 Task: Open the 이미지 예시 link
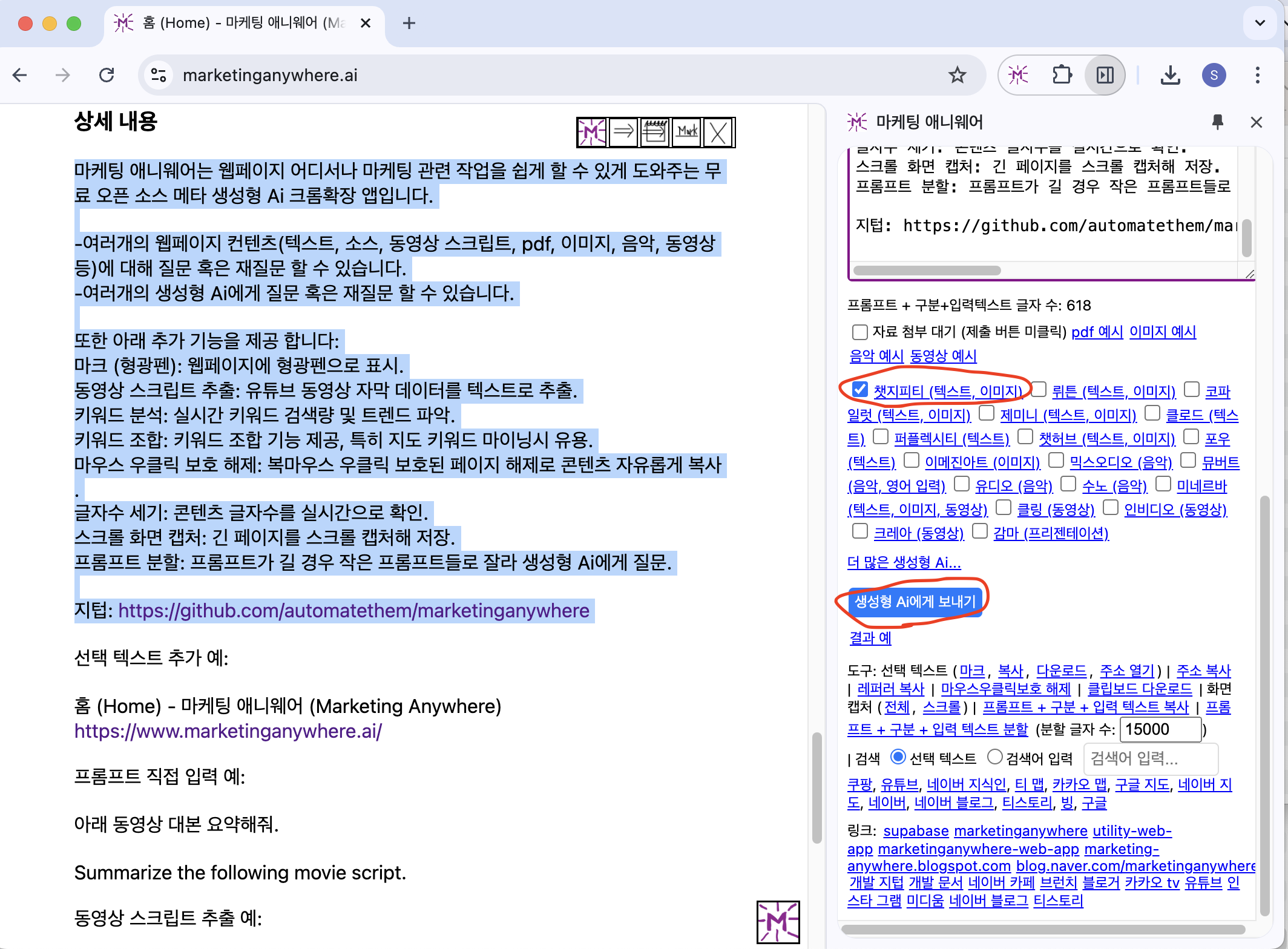click(1163, 332)
